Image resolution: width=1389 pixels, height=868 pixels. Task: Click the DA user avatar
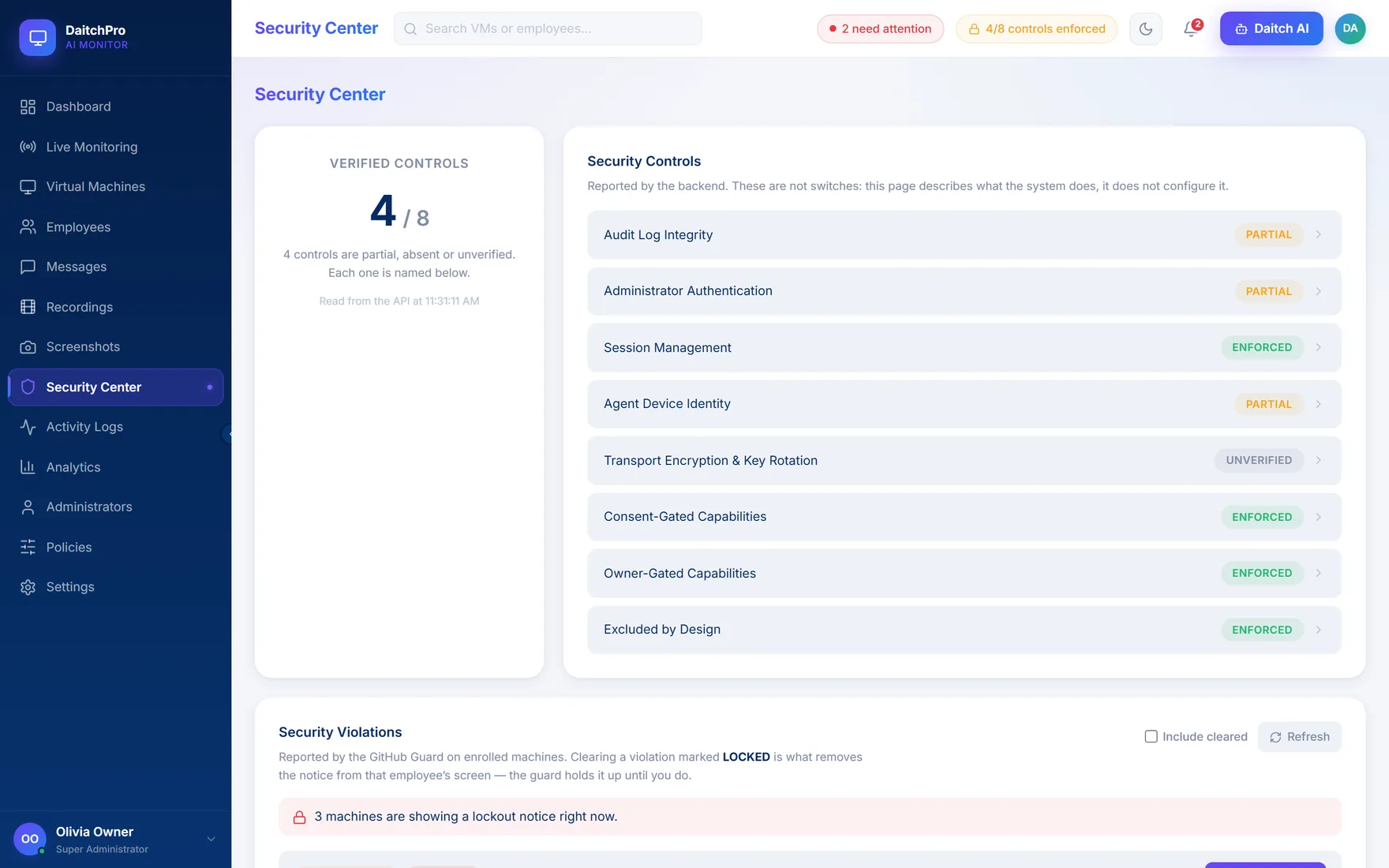point(1350,28)
